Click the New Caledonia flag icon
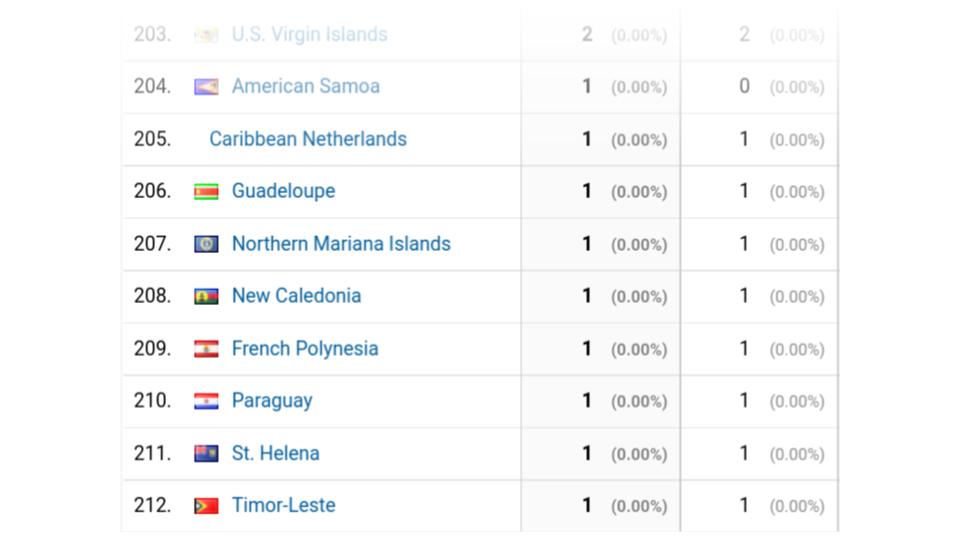 [206, 296]
